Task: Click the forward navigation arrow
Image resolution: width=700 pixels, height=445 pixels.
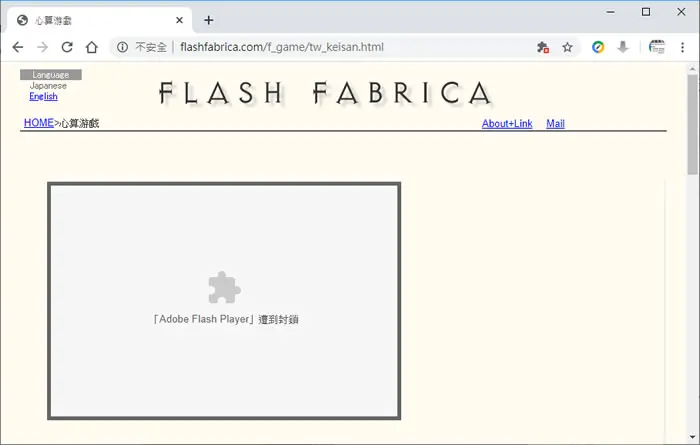Action: click(x=42, y=47)
